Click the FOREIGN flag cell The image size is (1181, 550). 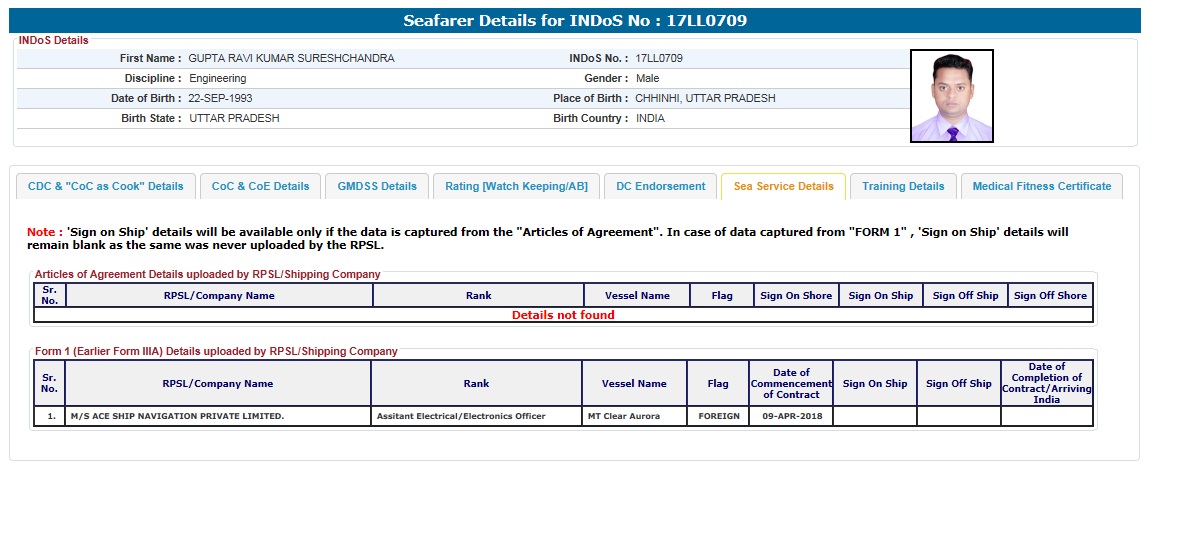point(718,416)
